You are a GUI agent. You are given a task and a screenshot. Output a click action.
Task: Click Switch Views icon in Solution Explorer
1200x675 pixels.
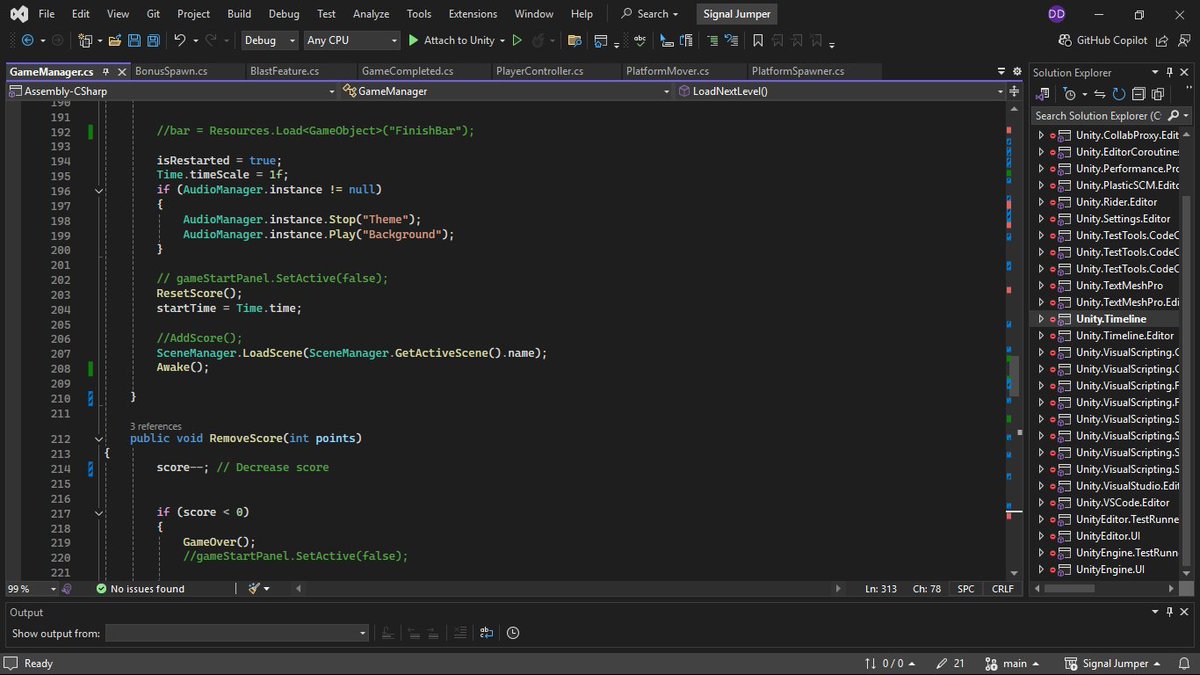point(1044,94)
